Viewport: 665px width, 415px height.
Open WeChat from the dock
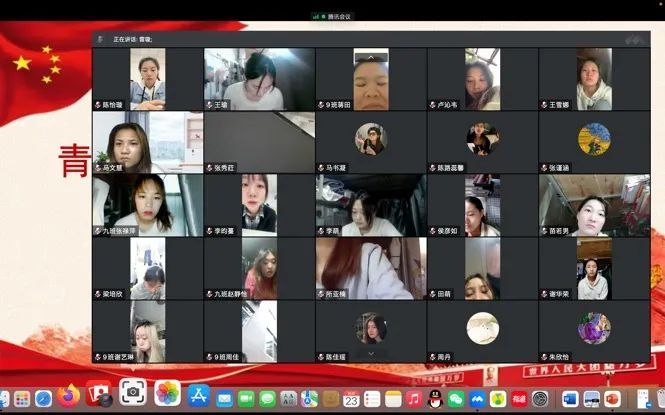456,398
